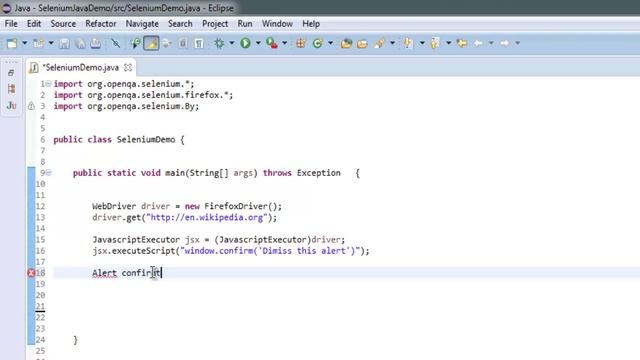Click the Previous Annotation icon
Image resolution: width=640 pixels, height=360 pixels.
click(435, 43)
